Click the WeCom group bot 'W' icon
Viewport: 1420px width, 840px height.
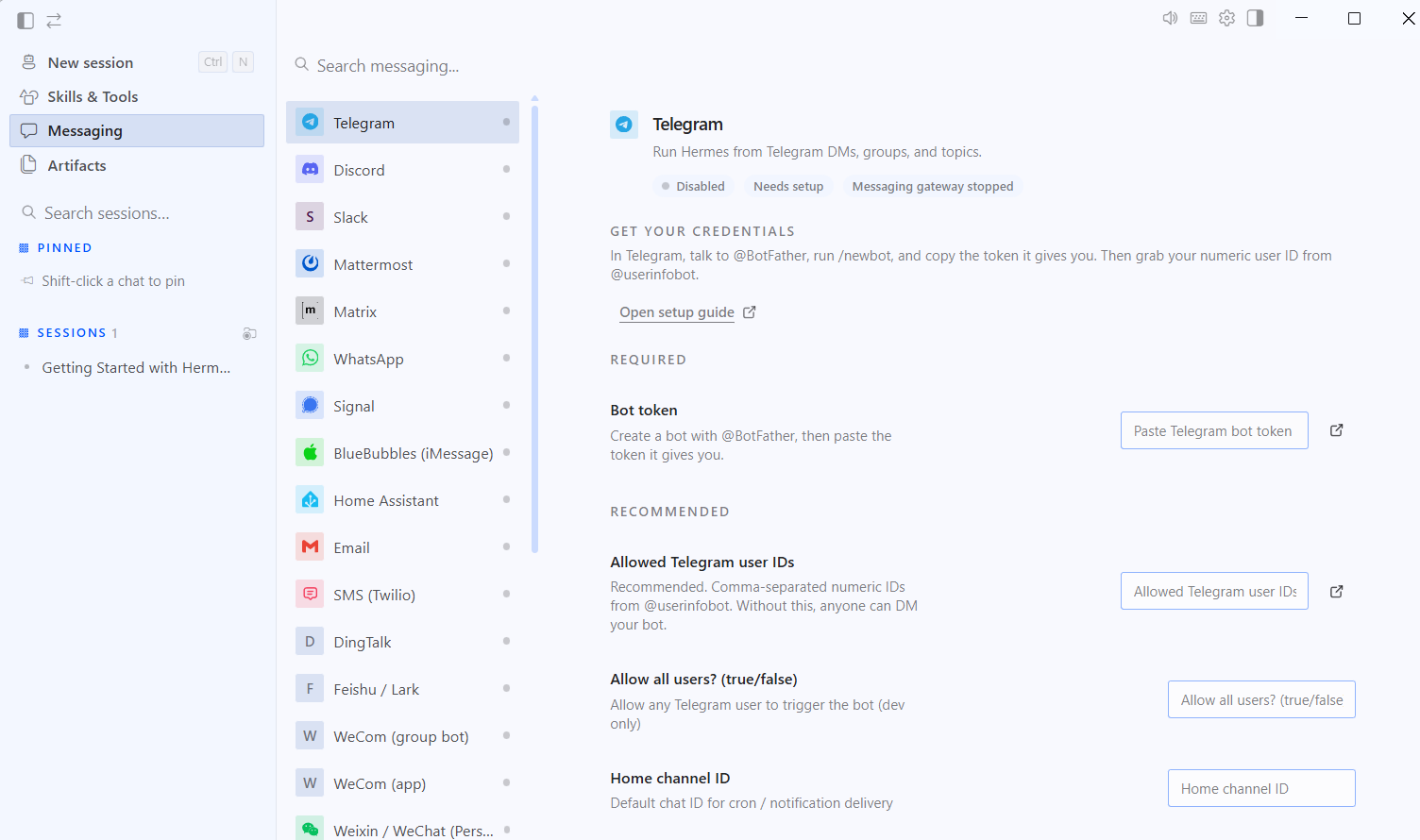(310, 735)
